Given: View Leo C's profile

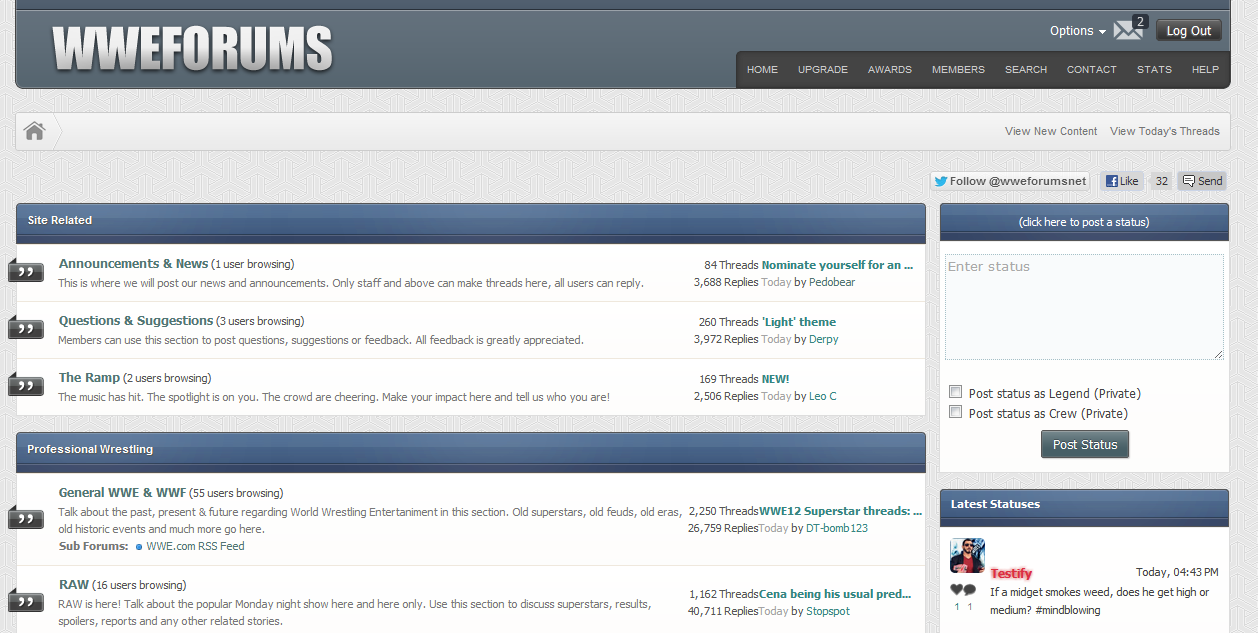Looking at the screenshot, I should [x=823, y=396].
